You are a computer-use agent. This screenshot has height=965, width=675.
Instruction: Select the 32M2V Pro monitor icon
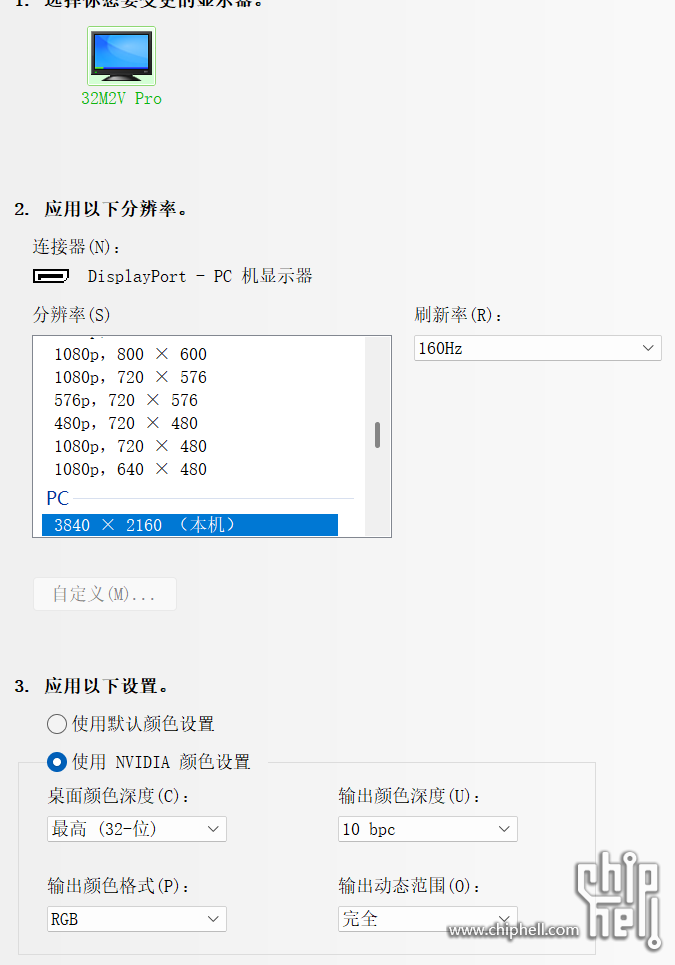[121, 56]
